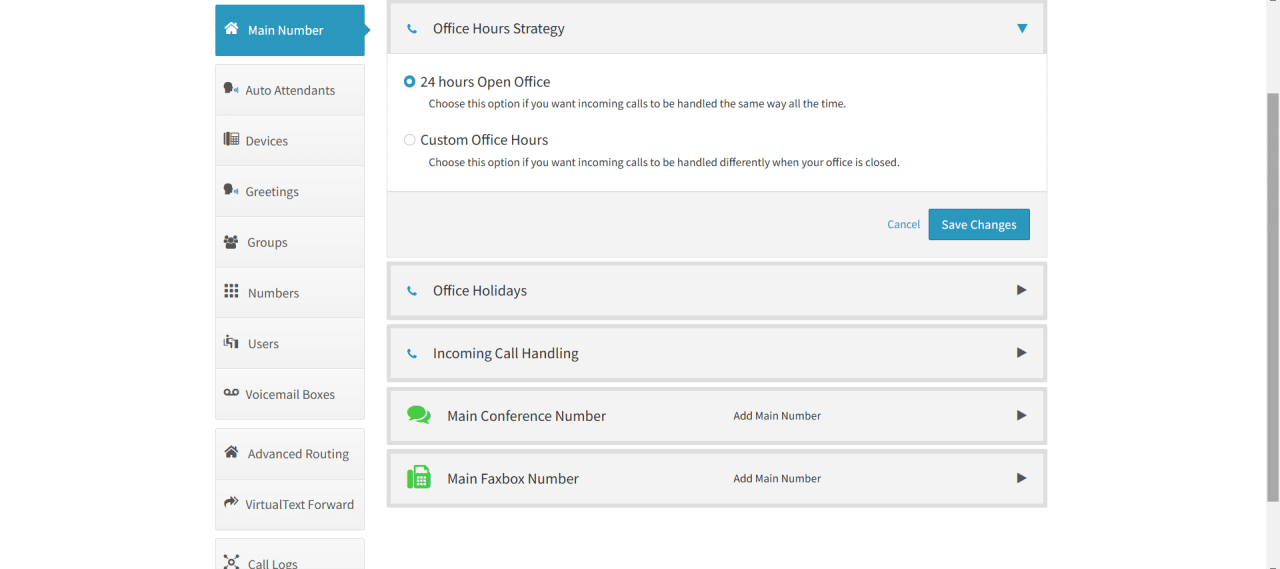Open the Main Number sidebar tab
The width and height of the screenshot is (1280, 569).
(290, 30)
